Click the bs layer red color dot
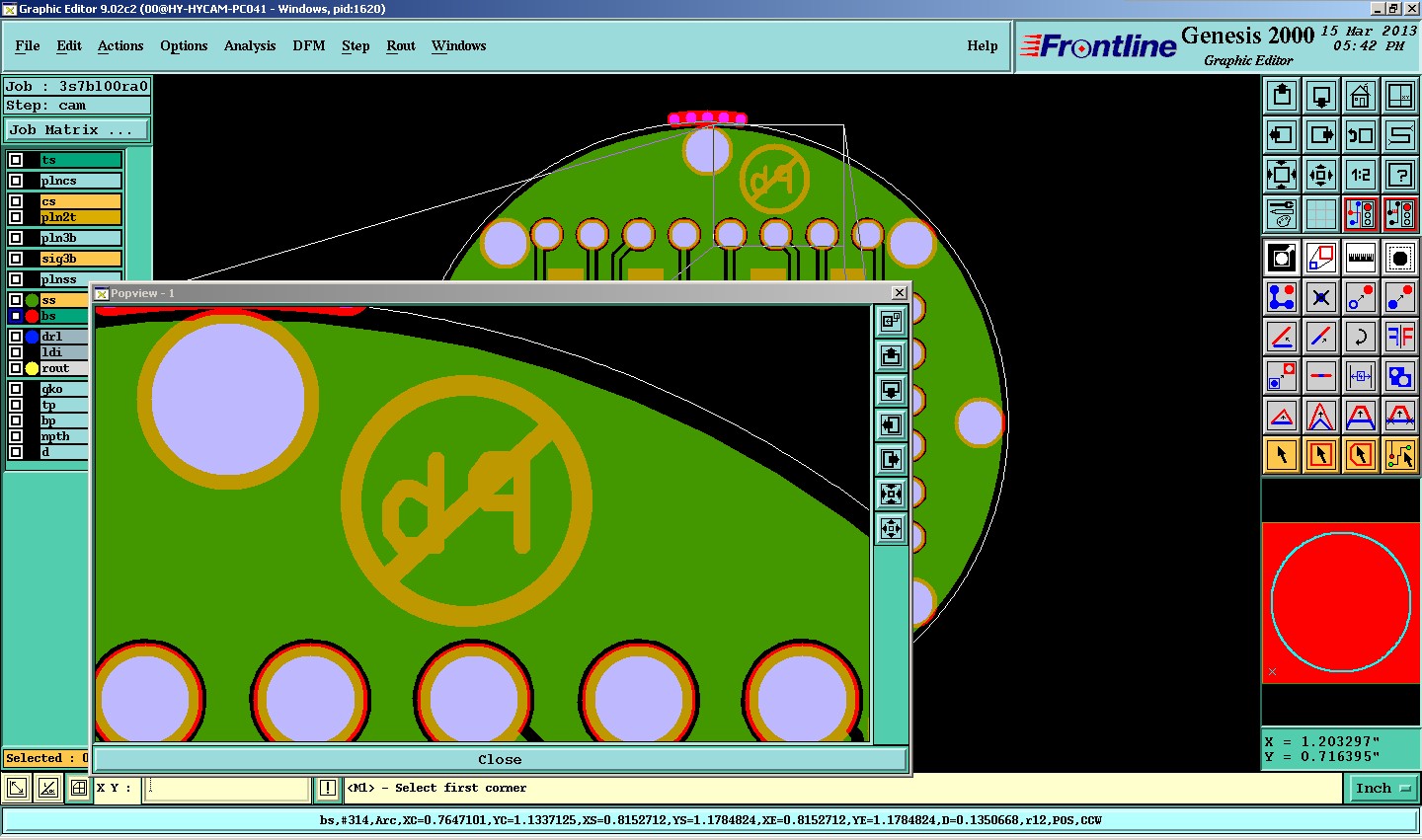The height and width of the screenshot is (840, 1422). (x=32, y=316)
